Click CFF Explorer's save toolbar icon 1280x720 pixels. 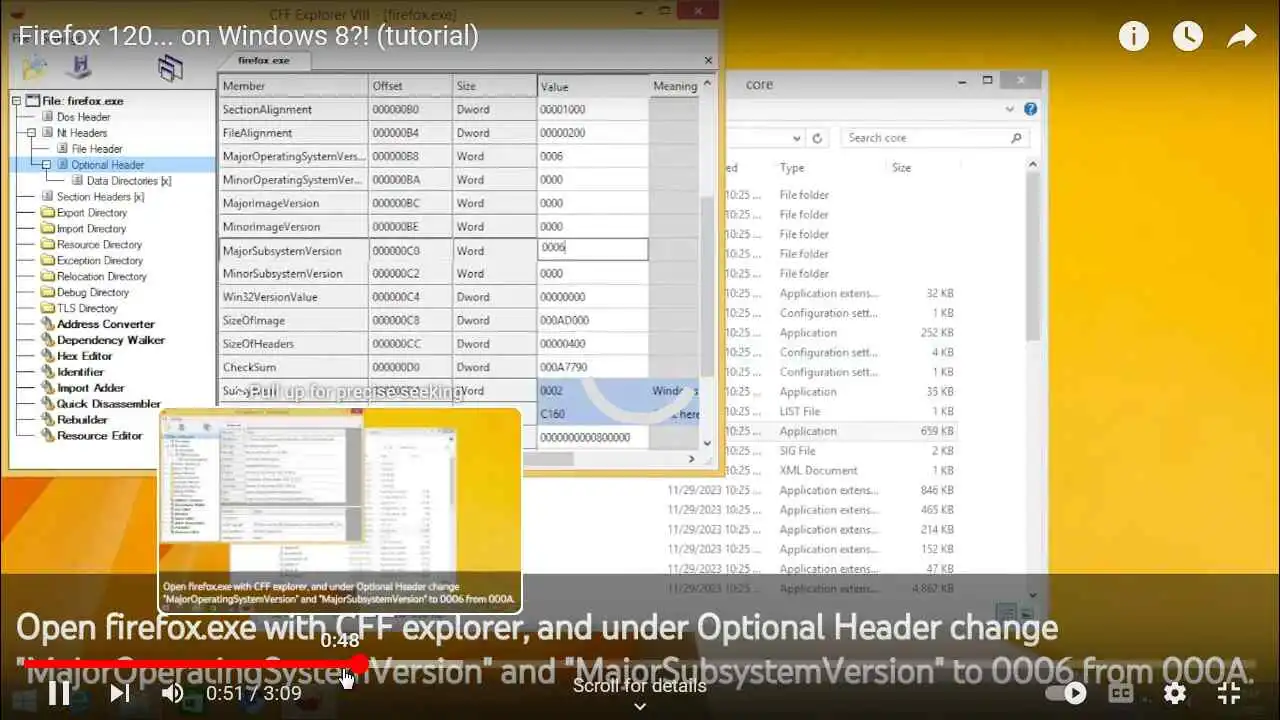tap(79, 67)
